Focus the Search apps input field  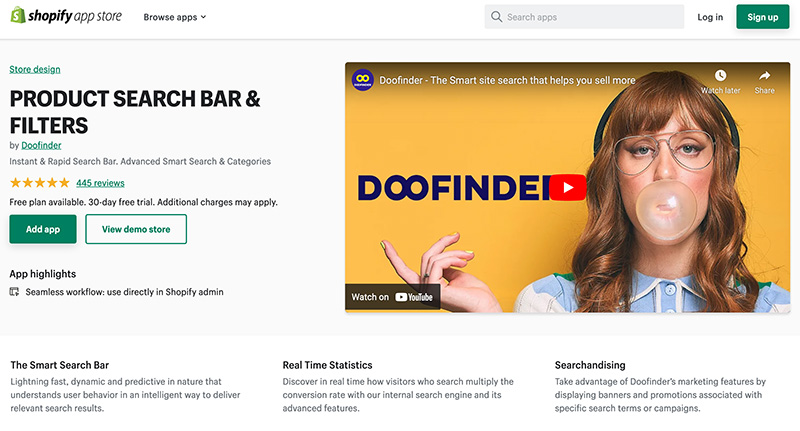[584, 17]
